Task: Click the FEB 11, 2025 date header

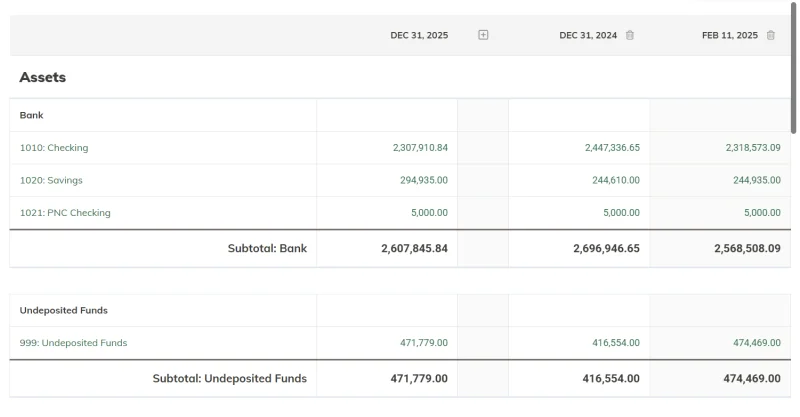Action: point(730,35)
